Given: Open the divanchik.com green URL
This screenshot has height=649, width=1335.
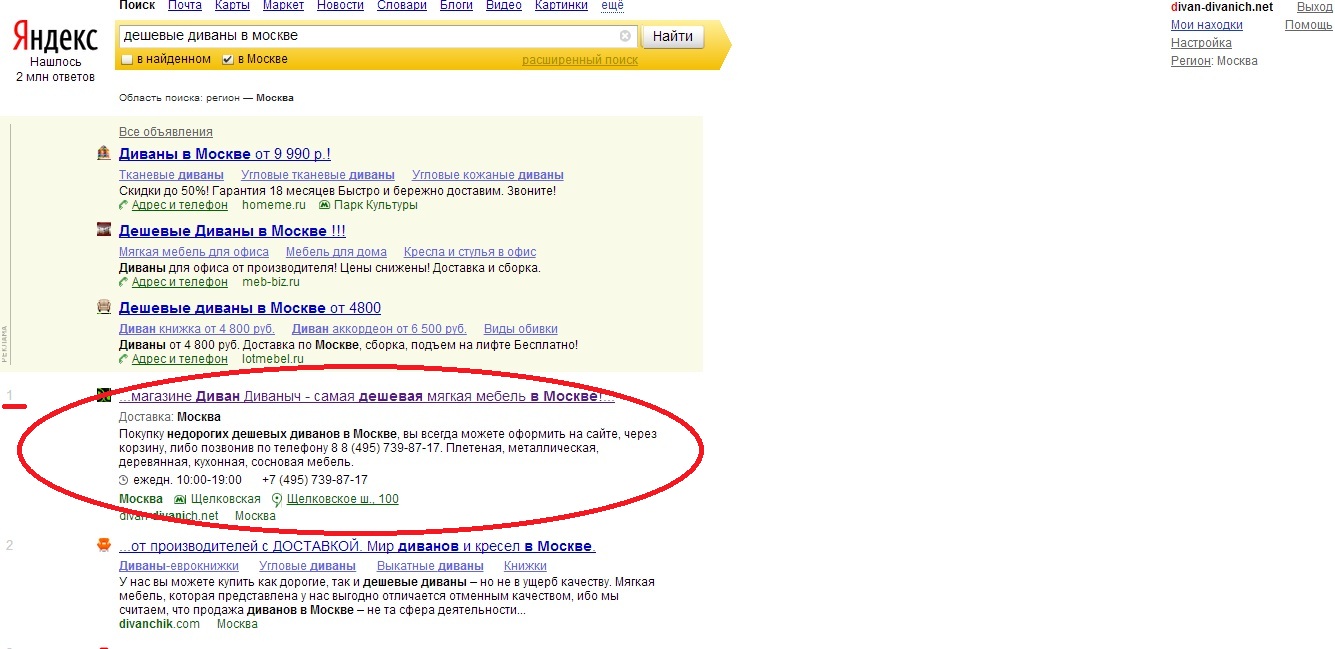Looking at the screenshot, I should (159, 624).
